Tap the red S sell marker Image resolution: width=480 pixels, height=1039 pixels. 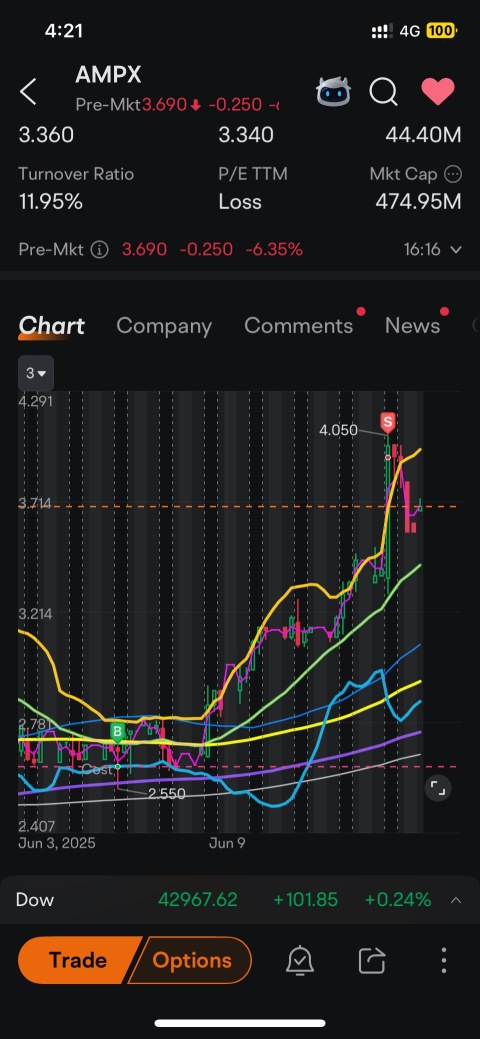click(x=388, y=421)
